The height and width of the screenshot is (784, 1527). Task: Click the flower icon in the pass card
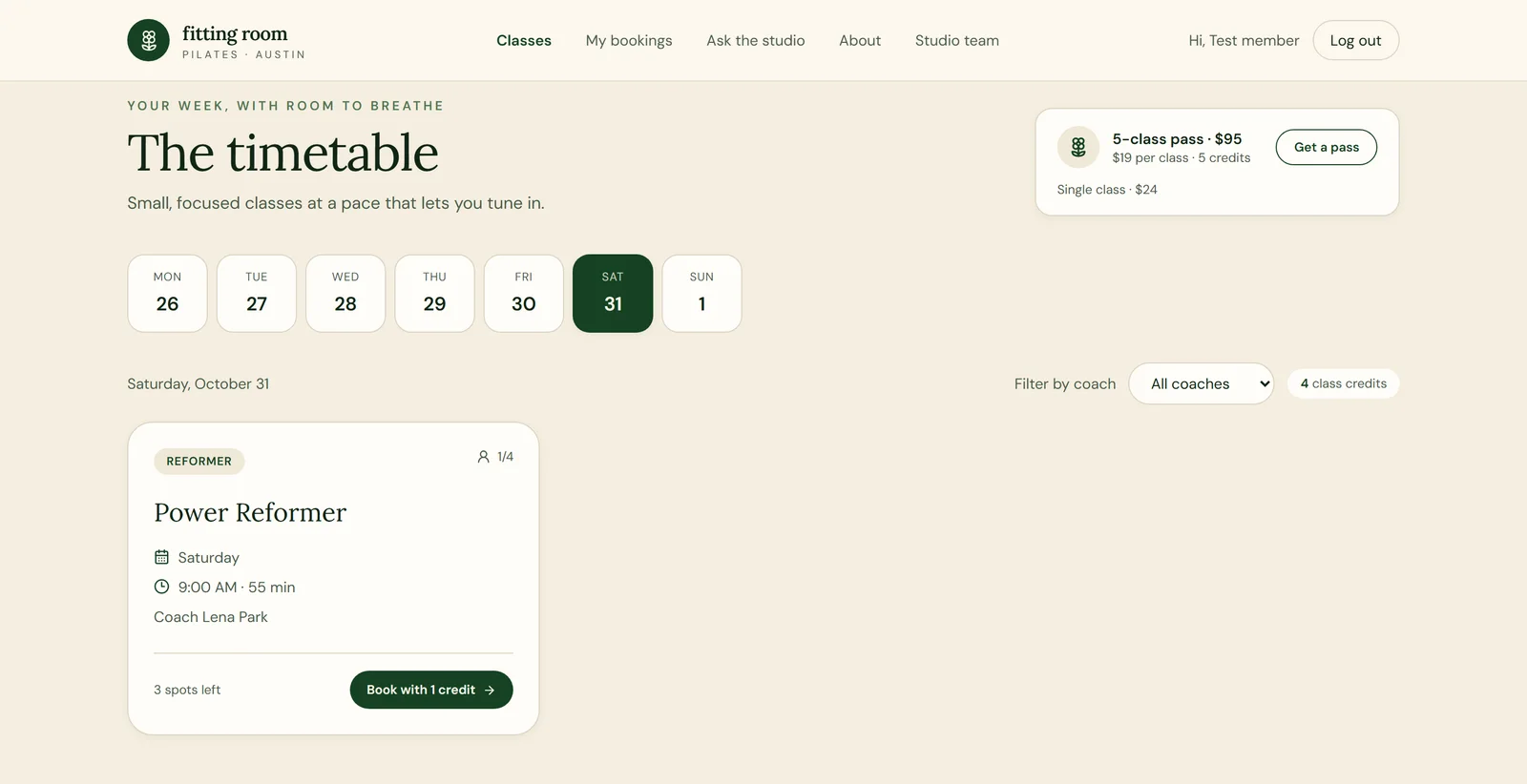[1078, 147]
